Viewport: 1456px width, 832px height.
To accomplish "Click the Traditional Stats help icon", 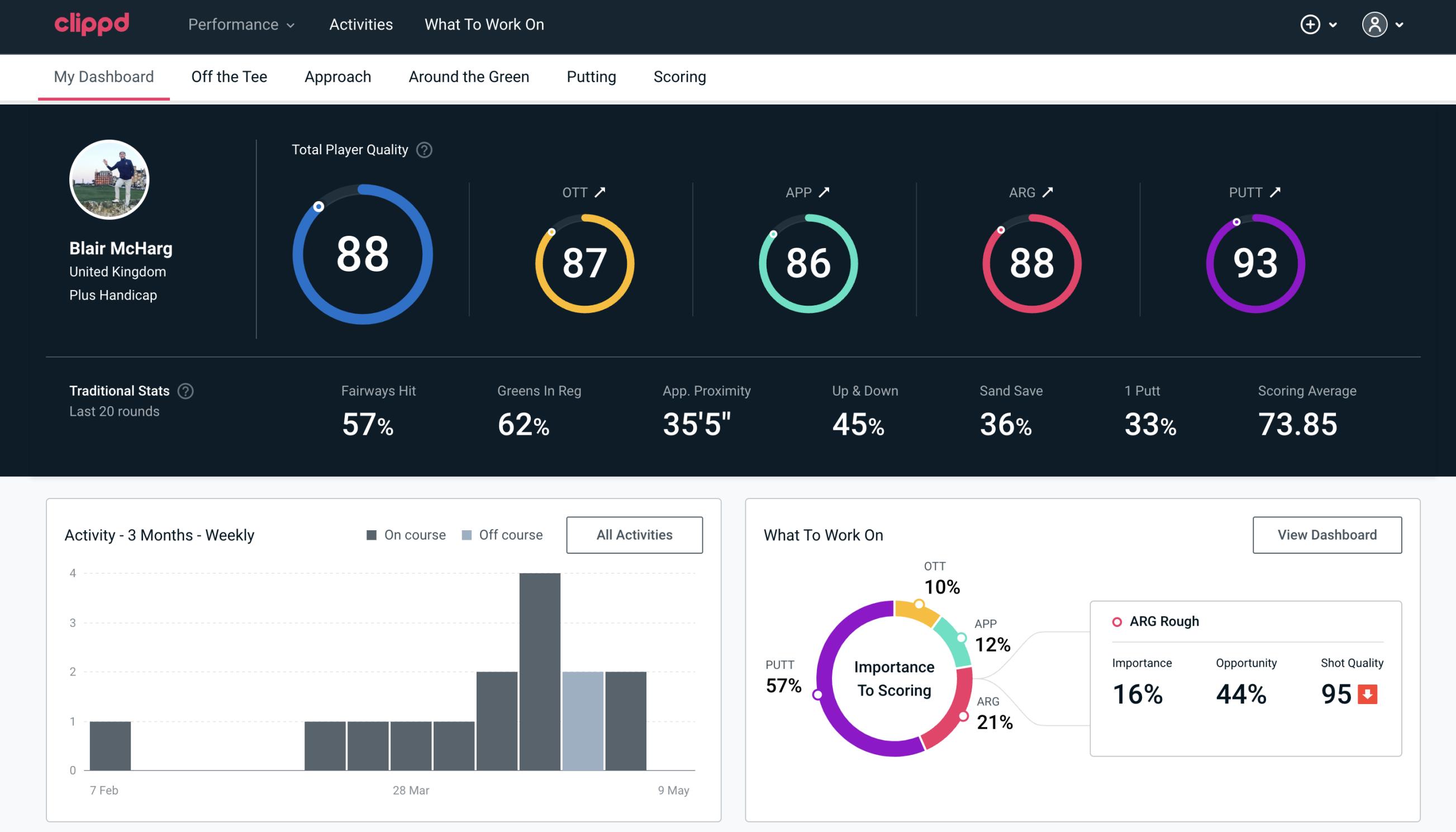I will [x=185, y=390].
